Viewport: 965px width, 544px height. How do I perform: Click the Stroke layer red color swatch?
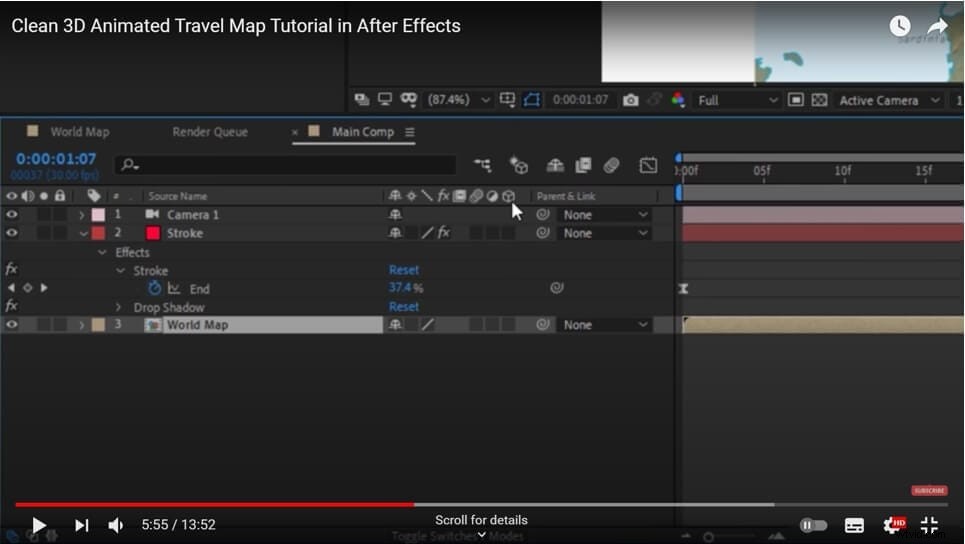[x=153, y=233]
